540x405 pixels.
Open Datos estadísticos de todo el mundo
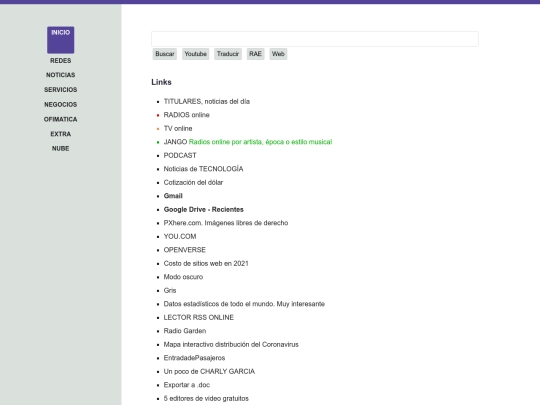pyautogui.click(x=244, y=304)
